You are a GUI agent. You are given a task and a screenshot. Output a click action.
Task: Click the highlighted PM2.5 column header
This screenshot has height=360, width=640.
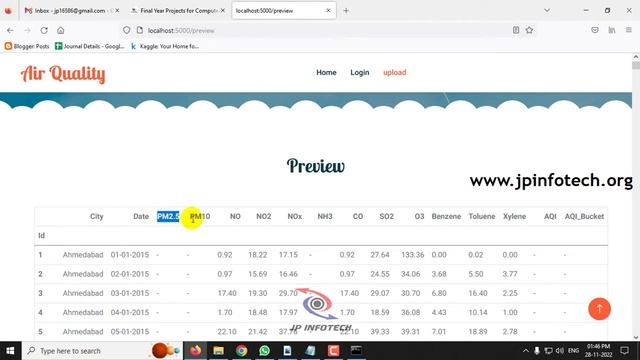(168, 216)
